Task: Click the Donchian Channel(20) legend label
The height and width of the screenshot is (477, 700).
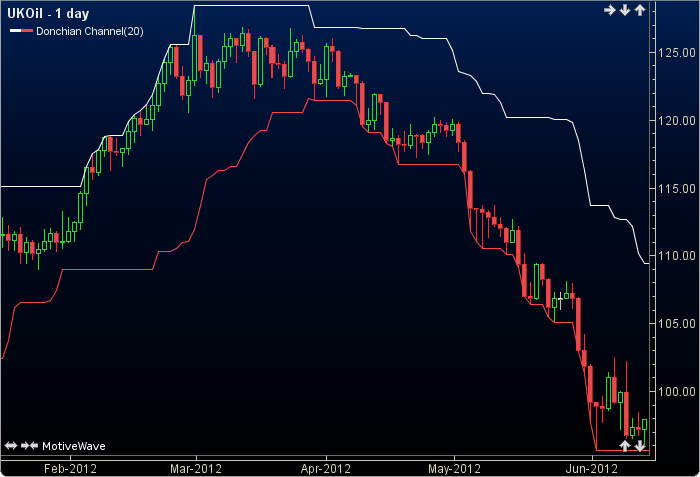Action: 90,31
